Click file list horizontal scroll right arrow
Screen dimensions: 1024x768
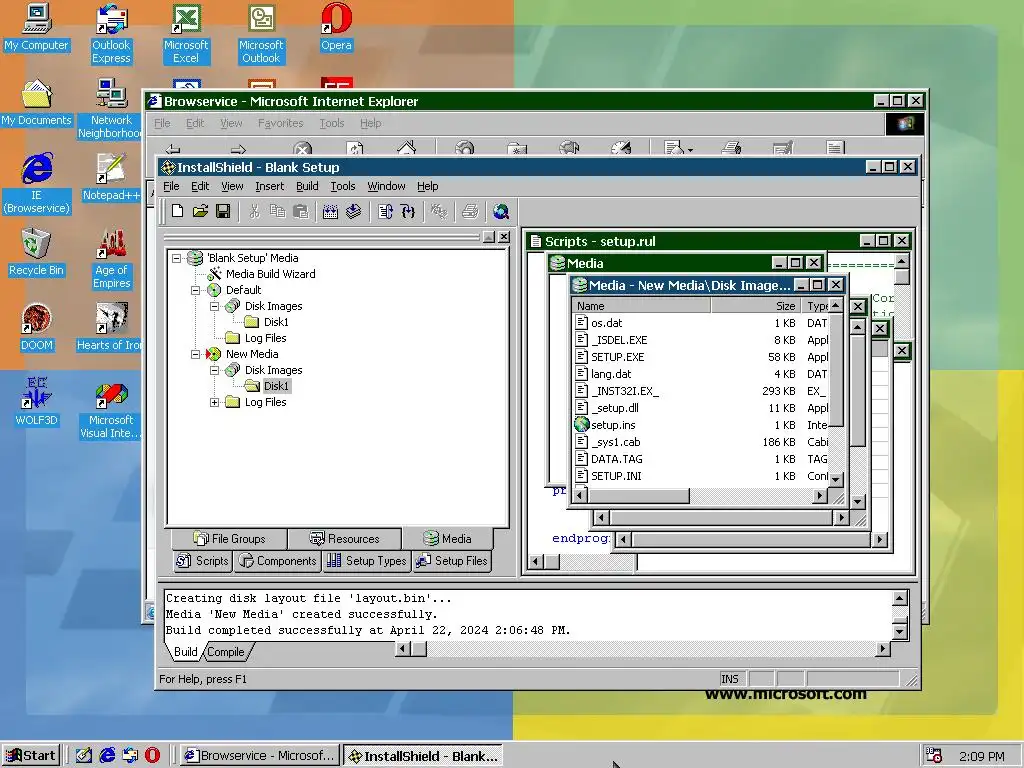click(x=820, y=496)
